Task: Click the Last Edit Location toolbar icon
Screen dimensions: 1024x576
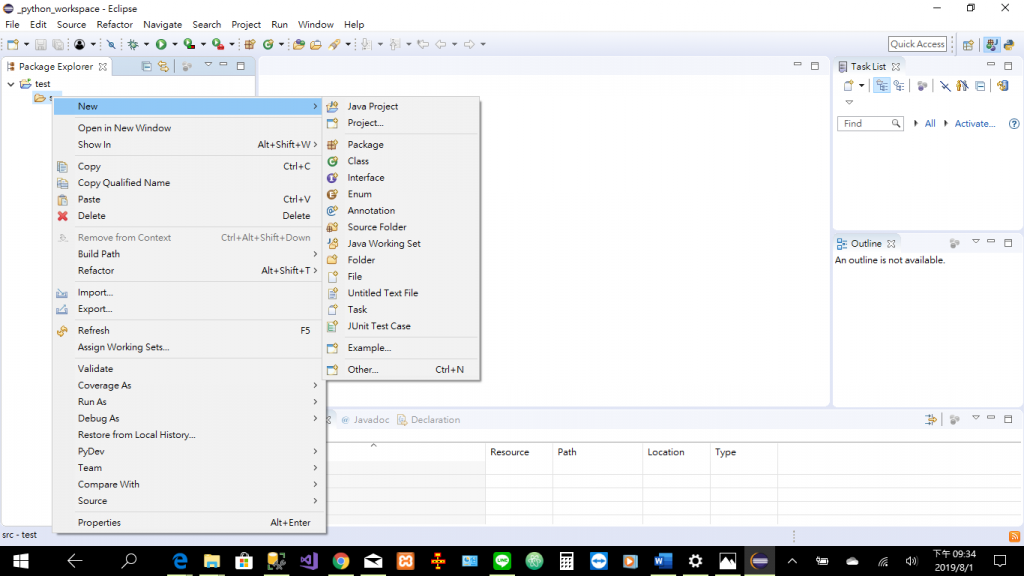Action: pyautogui.click(x=423, y=44)
